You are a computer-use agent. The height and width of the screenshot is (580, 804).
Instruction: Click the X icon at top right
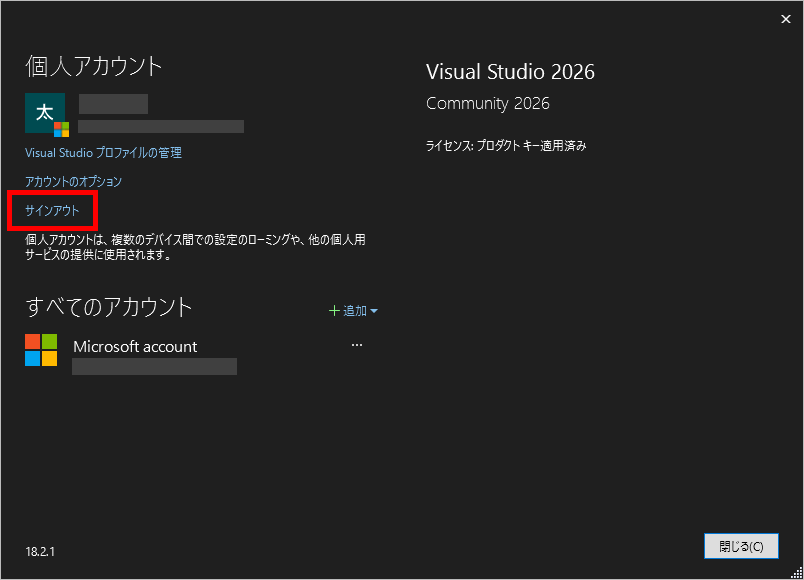coord(785,19)
